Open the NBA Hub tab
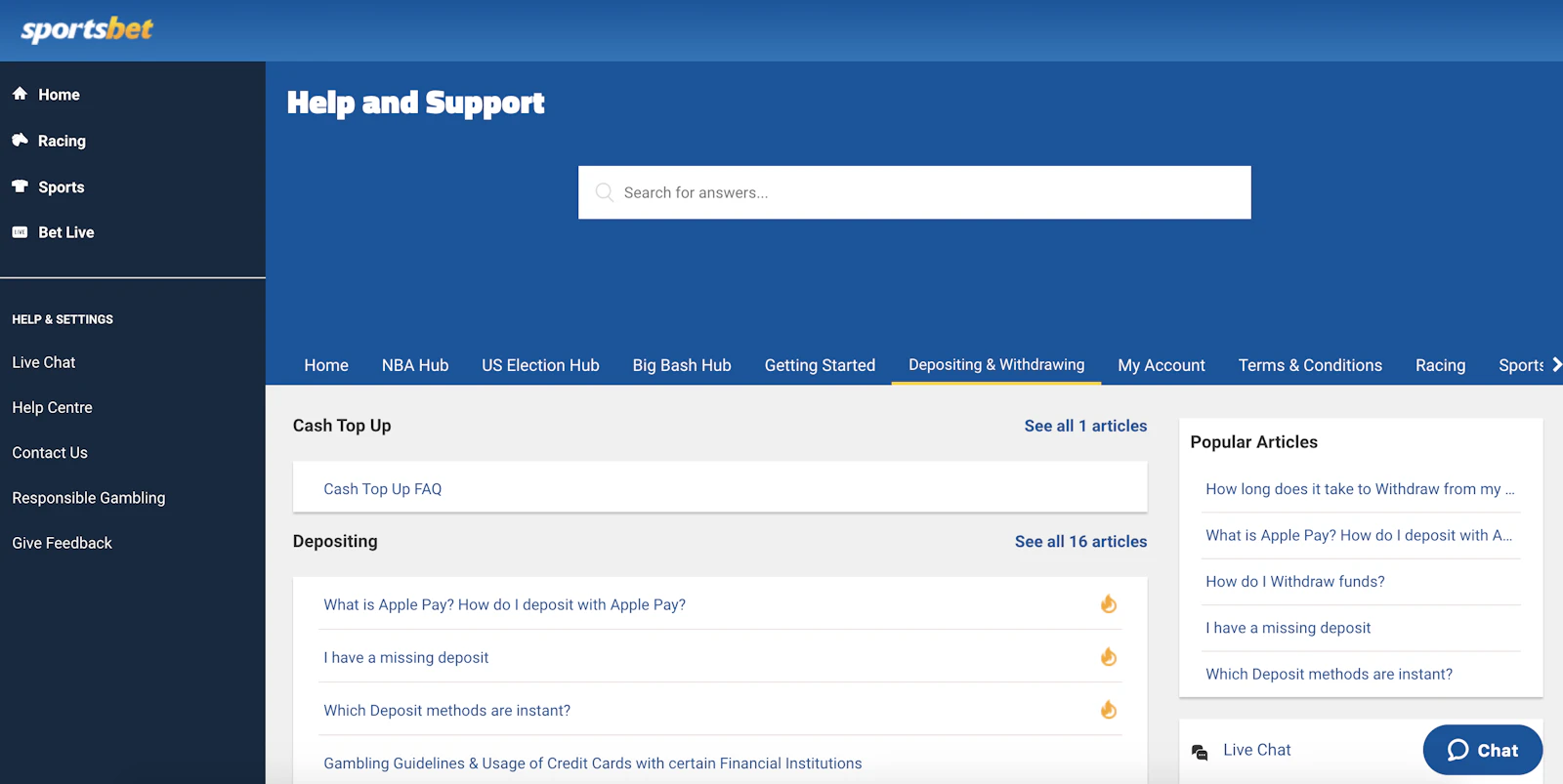 click(x=415, y=365)
